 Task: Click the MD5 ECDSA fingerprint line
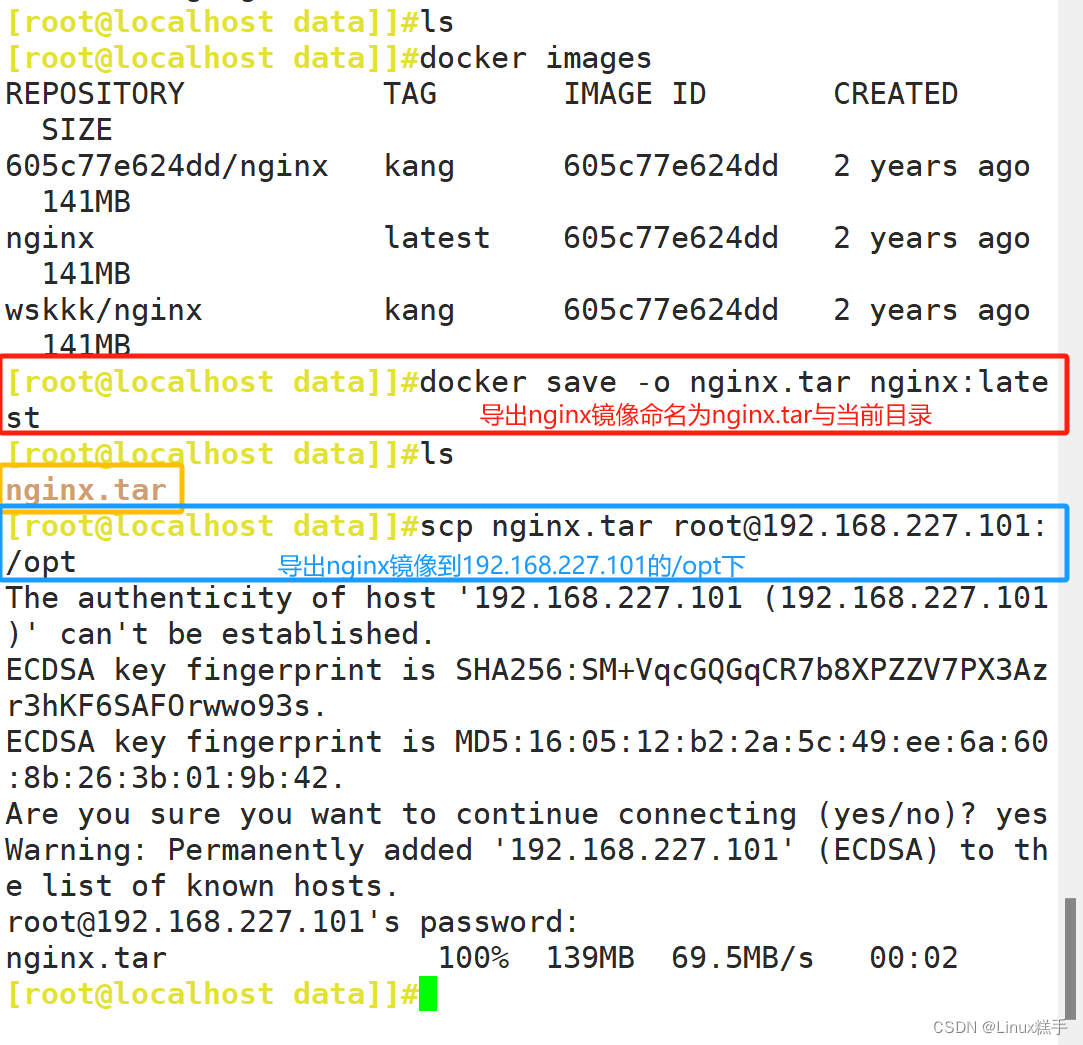[527, 760]
